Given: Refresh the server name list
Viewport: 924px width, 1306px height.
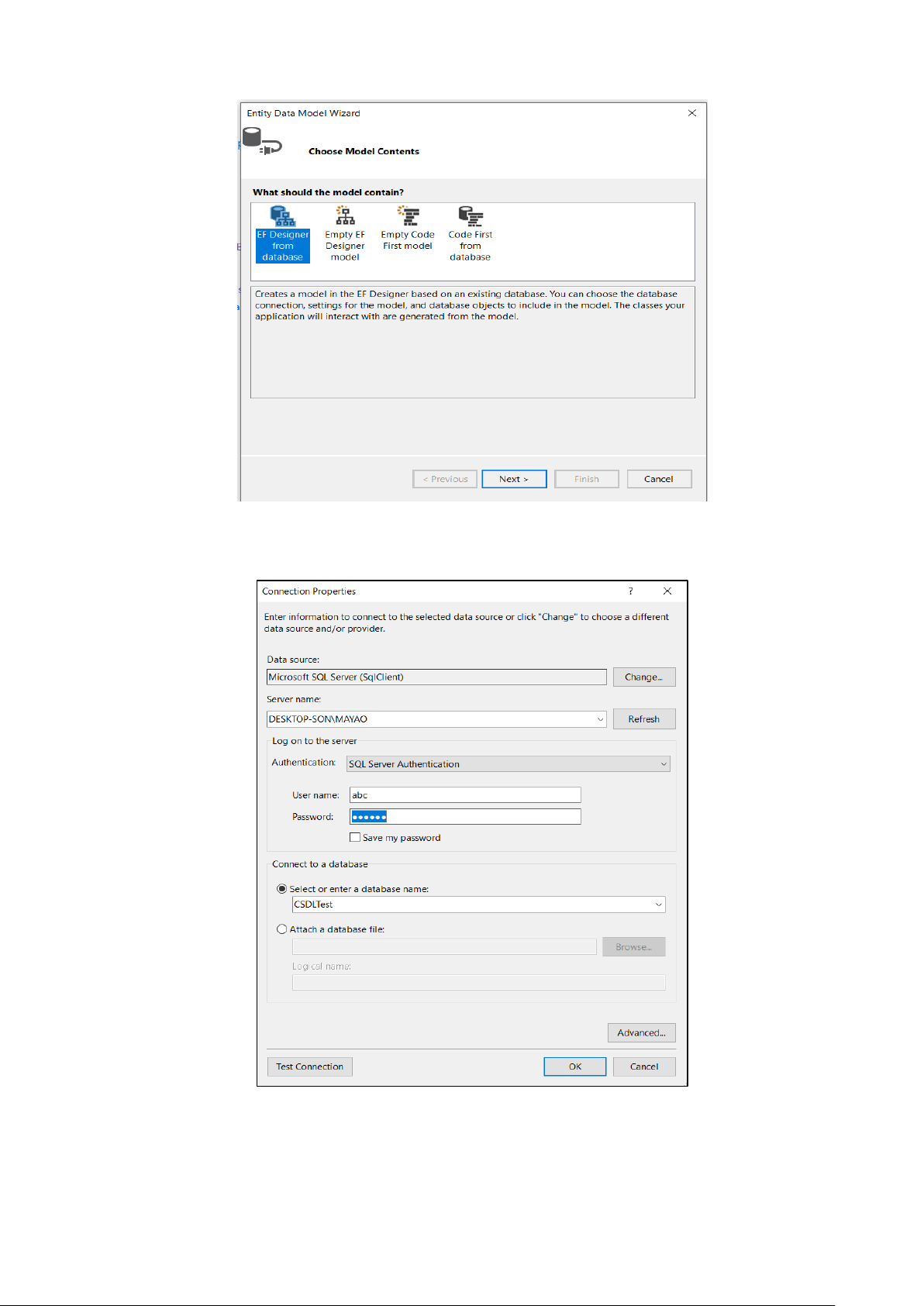Looking at the screenshot, I should (x=643, y=719).
